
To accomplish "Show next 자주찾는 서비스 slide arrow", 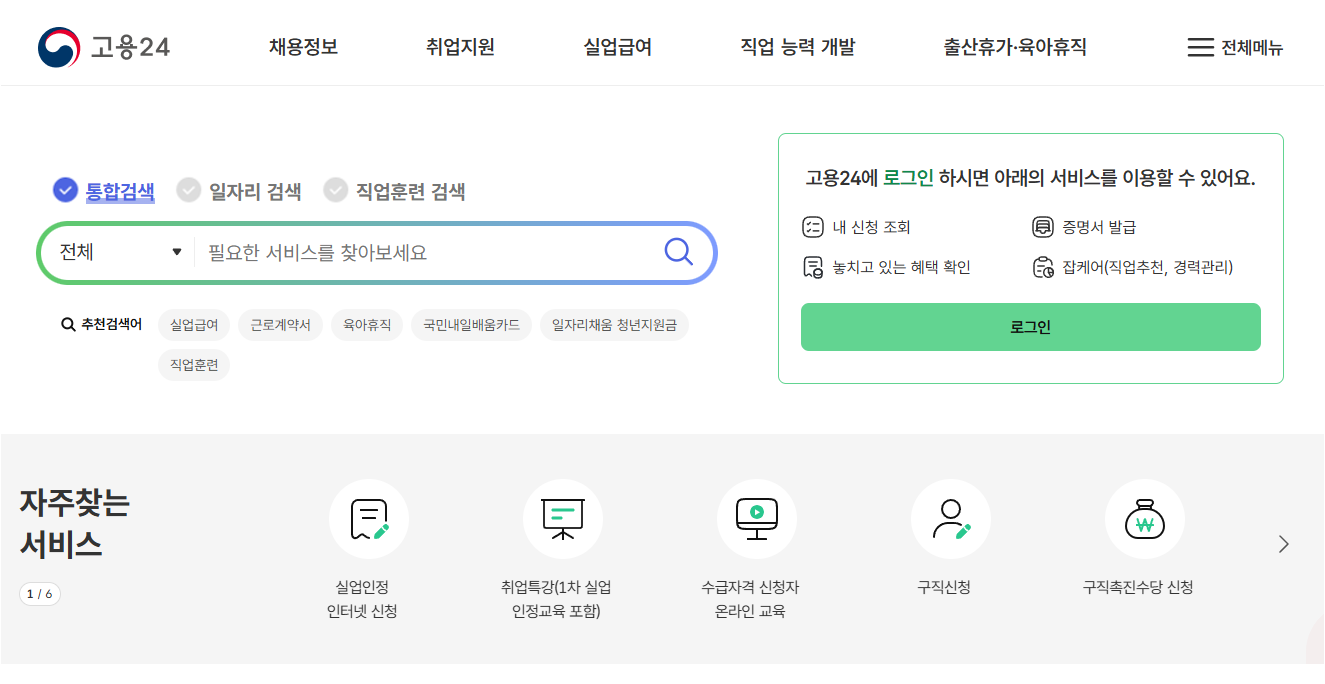I will pos(1284,544).
